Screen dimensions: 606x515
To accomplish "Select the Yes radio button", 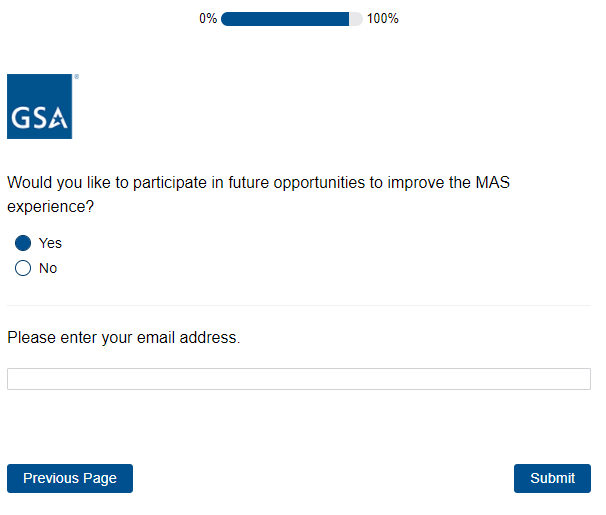I will [x=23, y=243].
